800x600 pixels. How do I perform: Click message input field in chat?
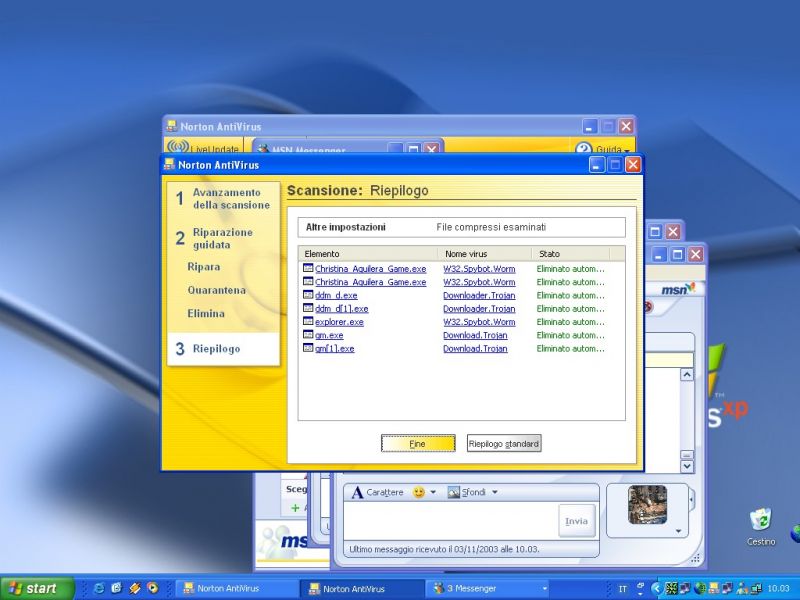[451, 520]
